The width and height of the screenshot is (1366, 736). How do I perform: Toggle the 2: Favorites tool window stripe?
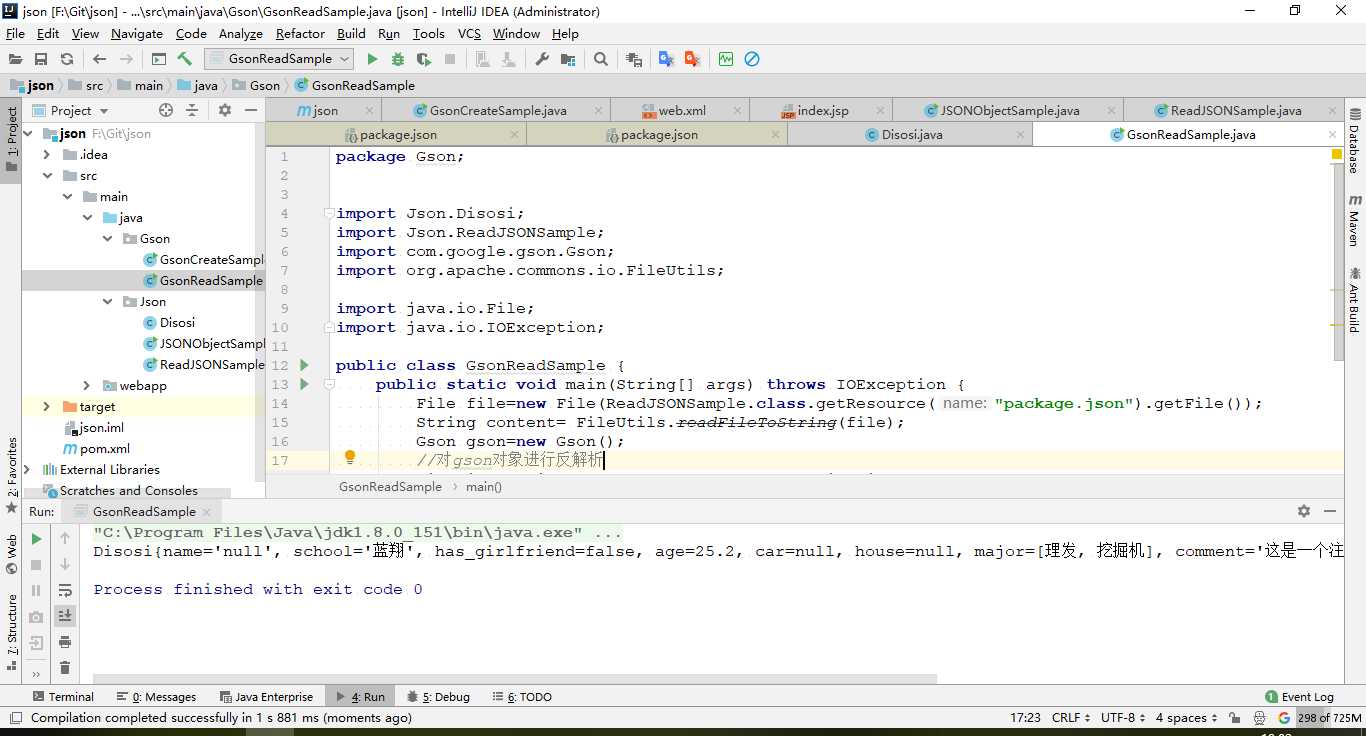12,474
